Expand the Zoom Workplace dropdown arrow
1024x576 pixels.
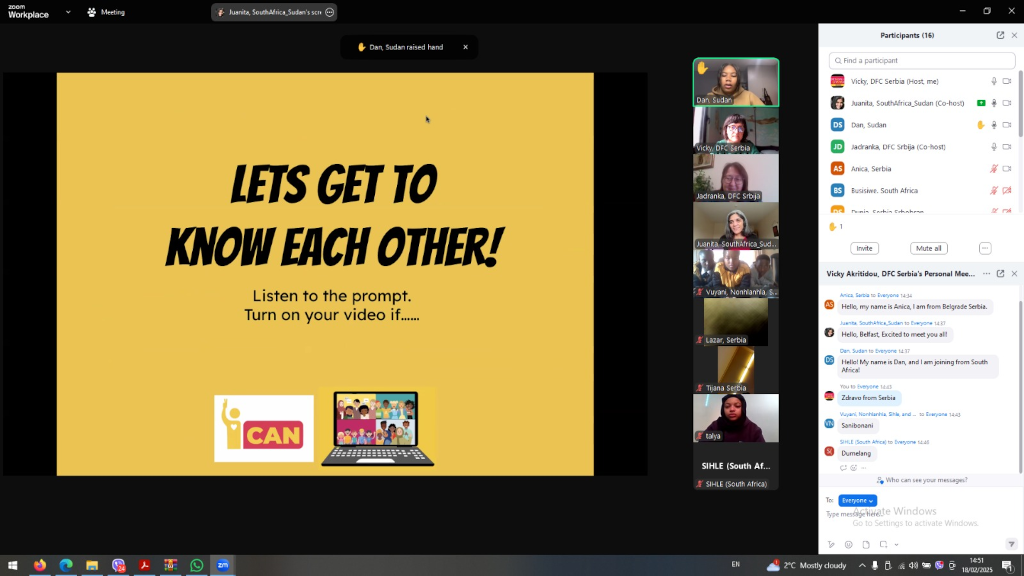pos(68,12)
